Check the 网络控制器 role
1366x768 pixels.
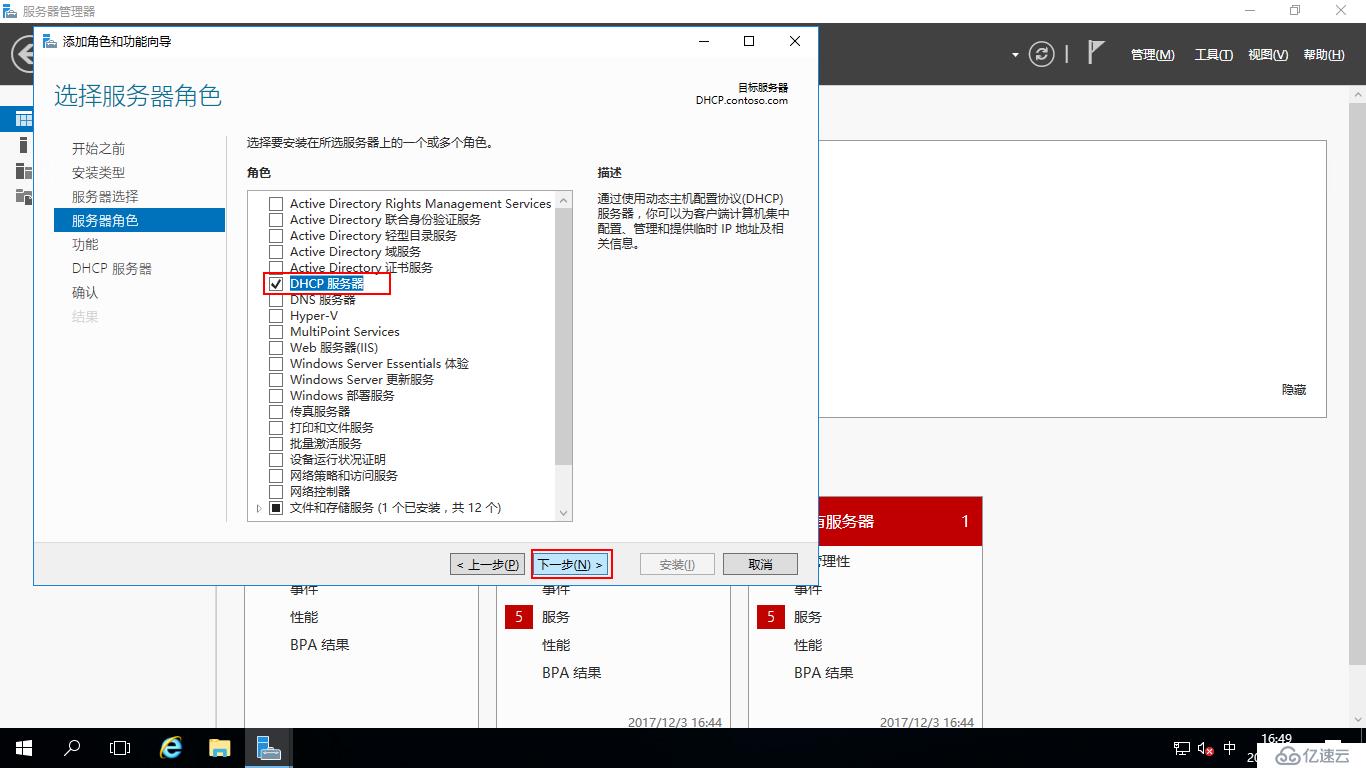pos(276,492)
